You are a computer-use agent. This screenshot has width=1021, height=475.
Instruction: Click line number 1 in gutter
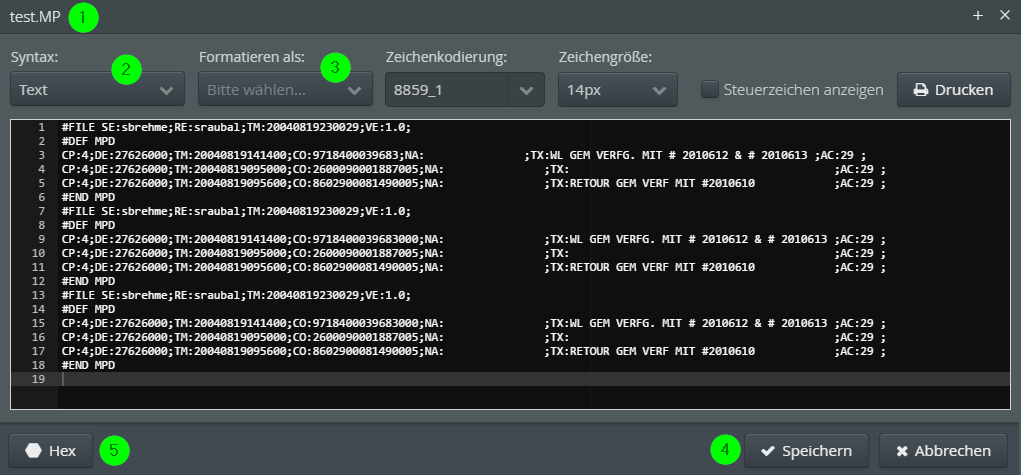tap(42, 128)
